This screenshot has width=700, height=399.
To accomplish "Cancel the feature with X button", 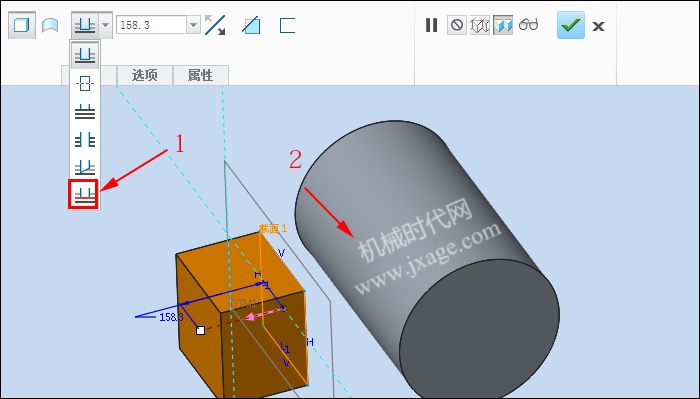I will click(x=598, y=26).
